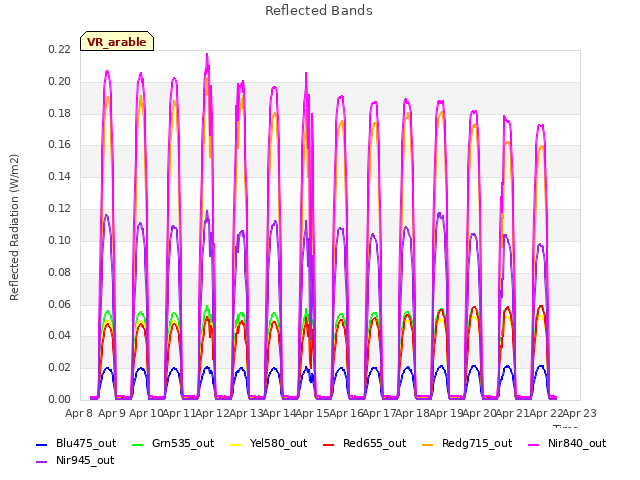Click the Apr 9 x-axis tick label
Image resolution: width=640 pixels, height=480 pixels.
point(112,413)
